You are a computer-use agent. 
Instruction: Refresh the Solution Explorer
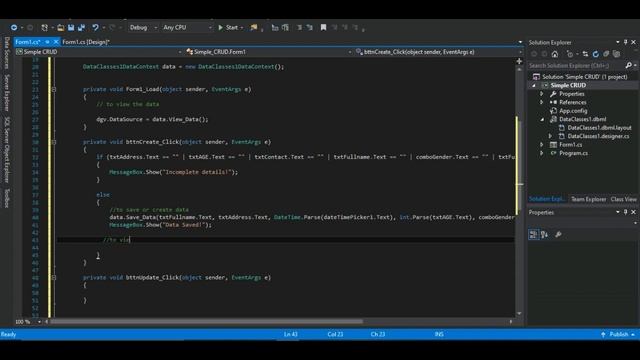tap(596, 54)
